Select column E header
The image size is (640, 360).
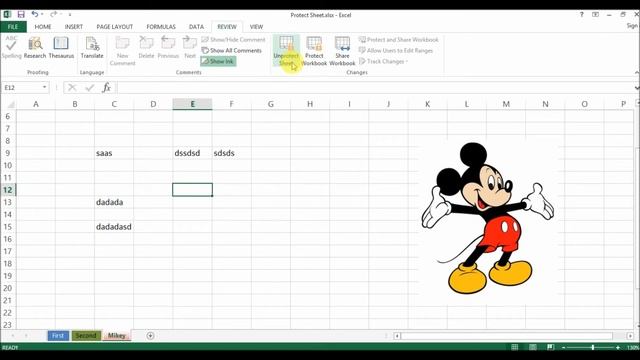tap(192, 104)
